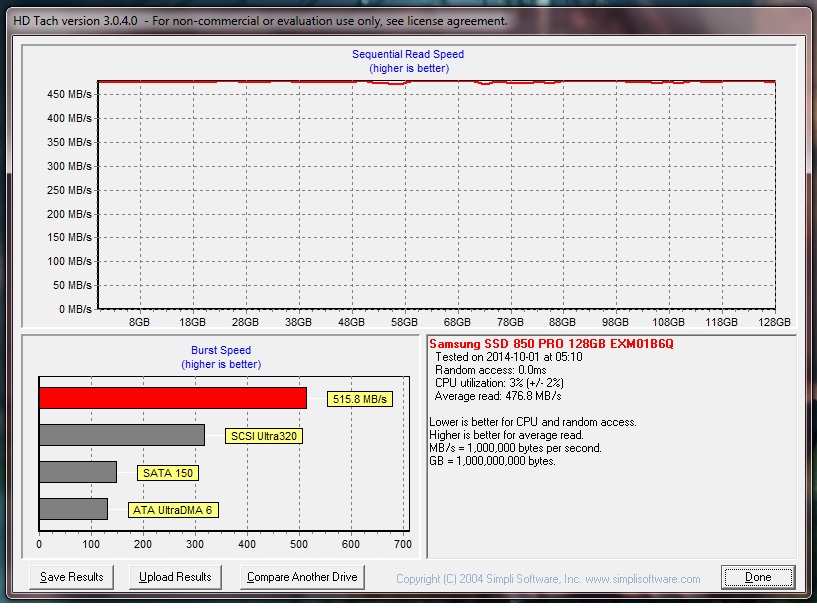This screenshot has height=614, width=817.
Task: Click the Upload Results button
Action: point(175,577)
